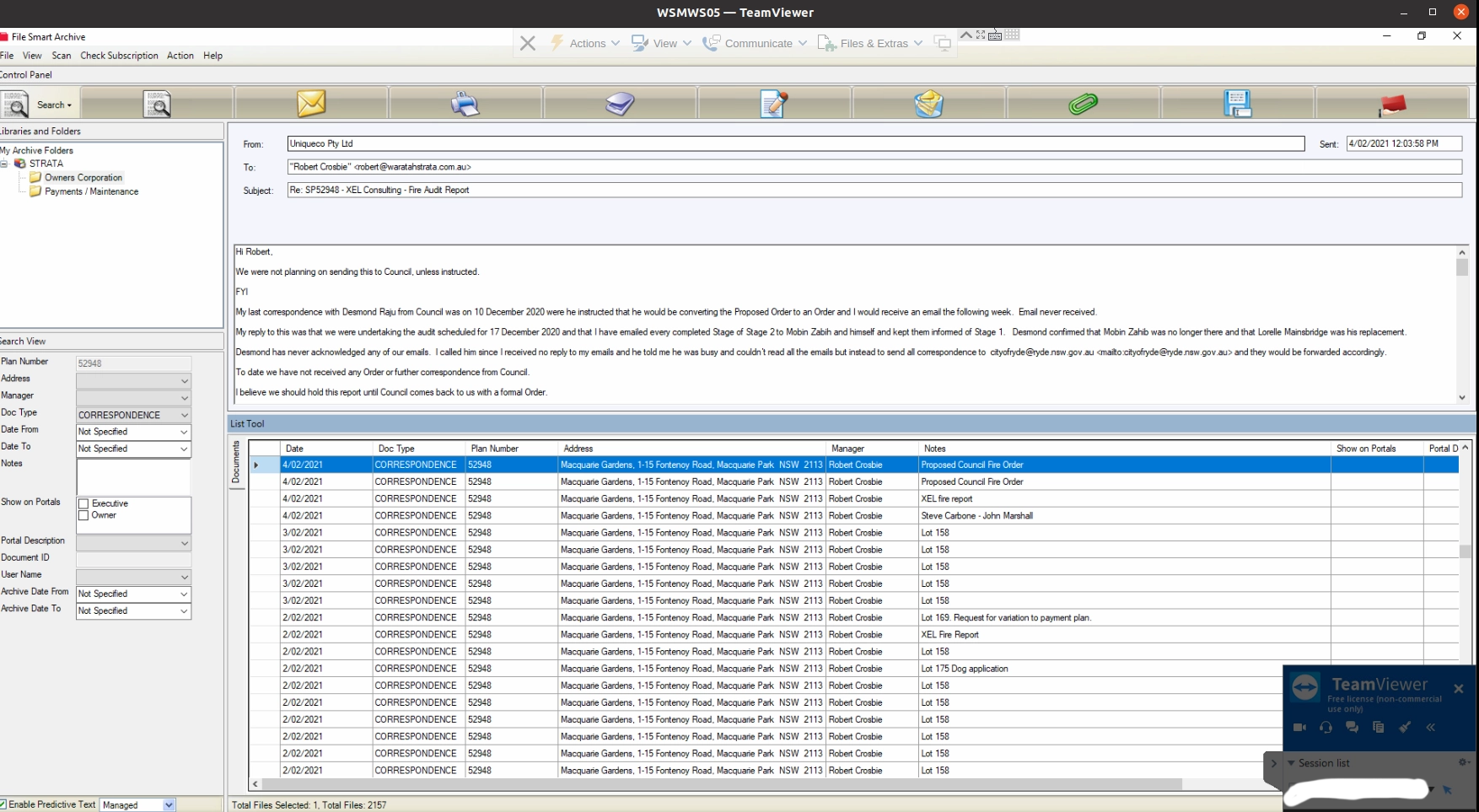The image size is (1479, 812).
Task: Select the Payments / Maintenance folder
Action: coord(91,191)
